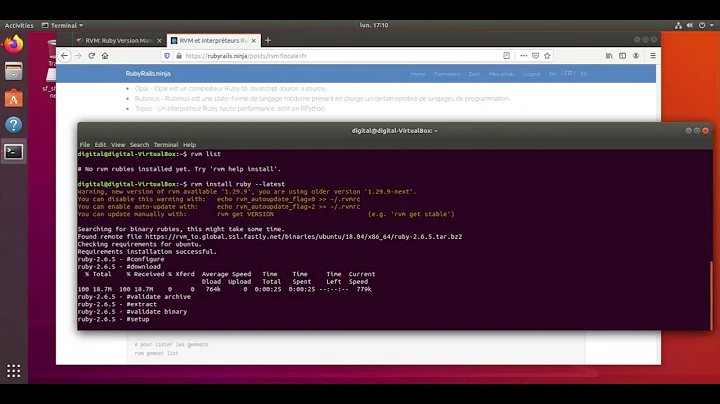Switch site language to FR
The image size is (720, 404).
tap(568, 73)
